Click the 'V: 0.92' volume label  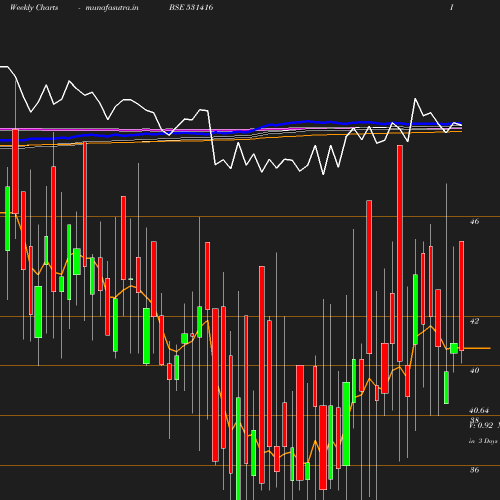click(481, 425)
